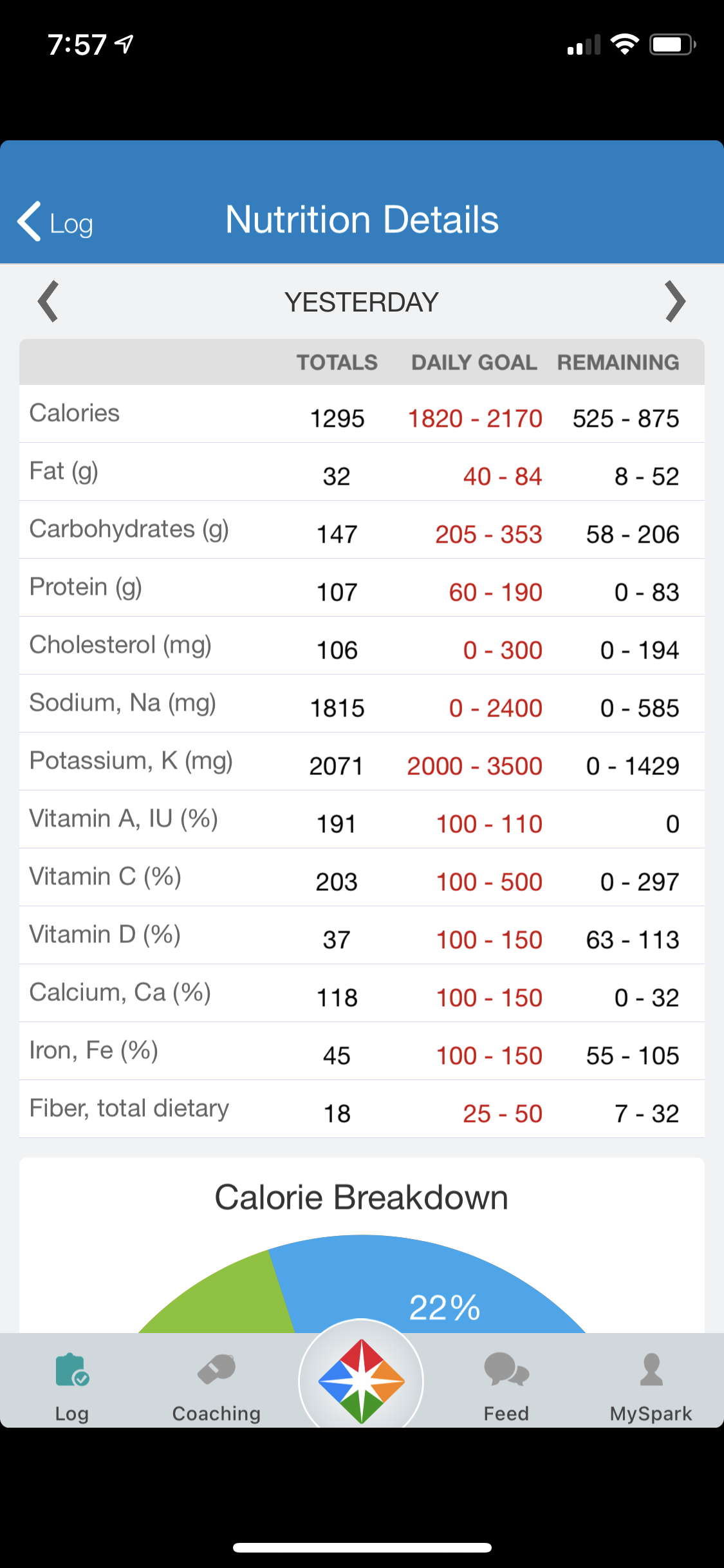Image resolution: width=724 pixels, height=1568 pixels.
Task: Open the MySpark profile icon
Action: coord(651,1369)
